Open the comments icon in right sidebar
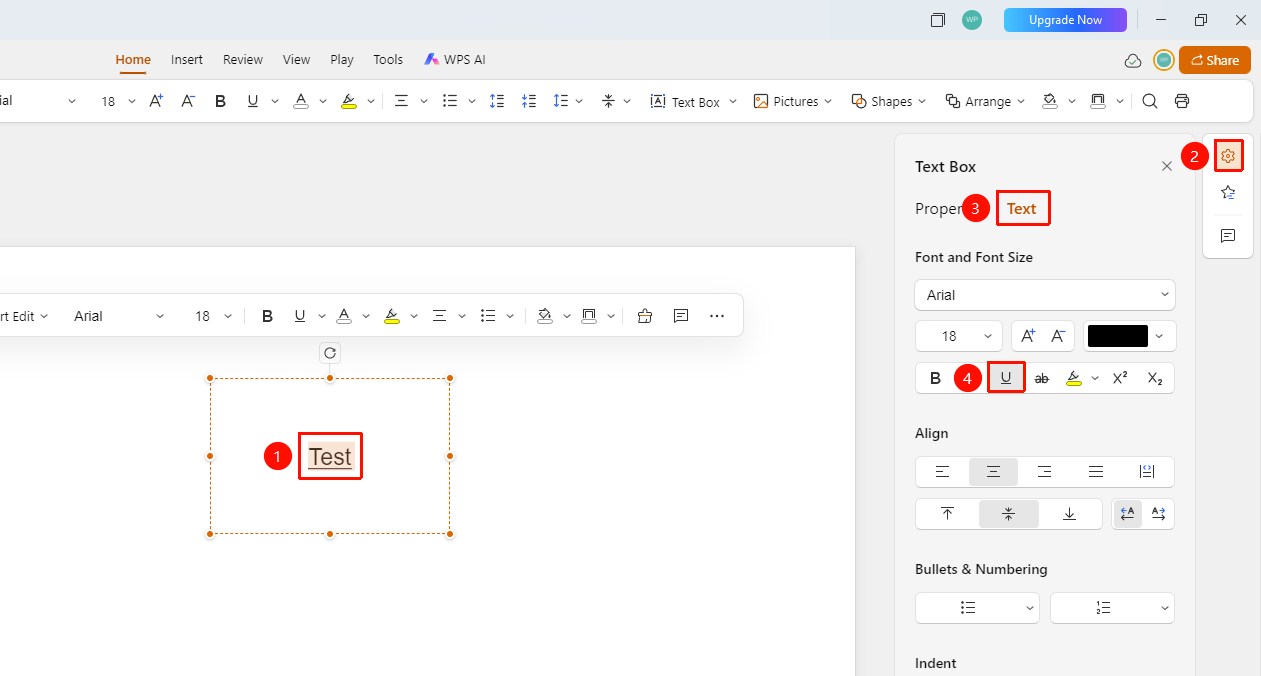Viewport: 1261px width, 676px height. tap(1228, 236)
